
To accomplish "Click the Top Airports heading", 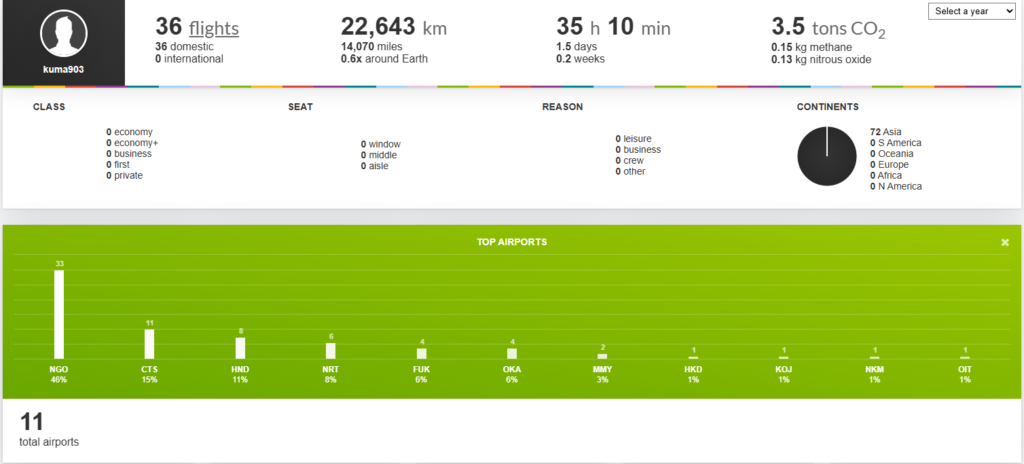I will 512,242.
